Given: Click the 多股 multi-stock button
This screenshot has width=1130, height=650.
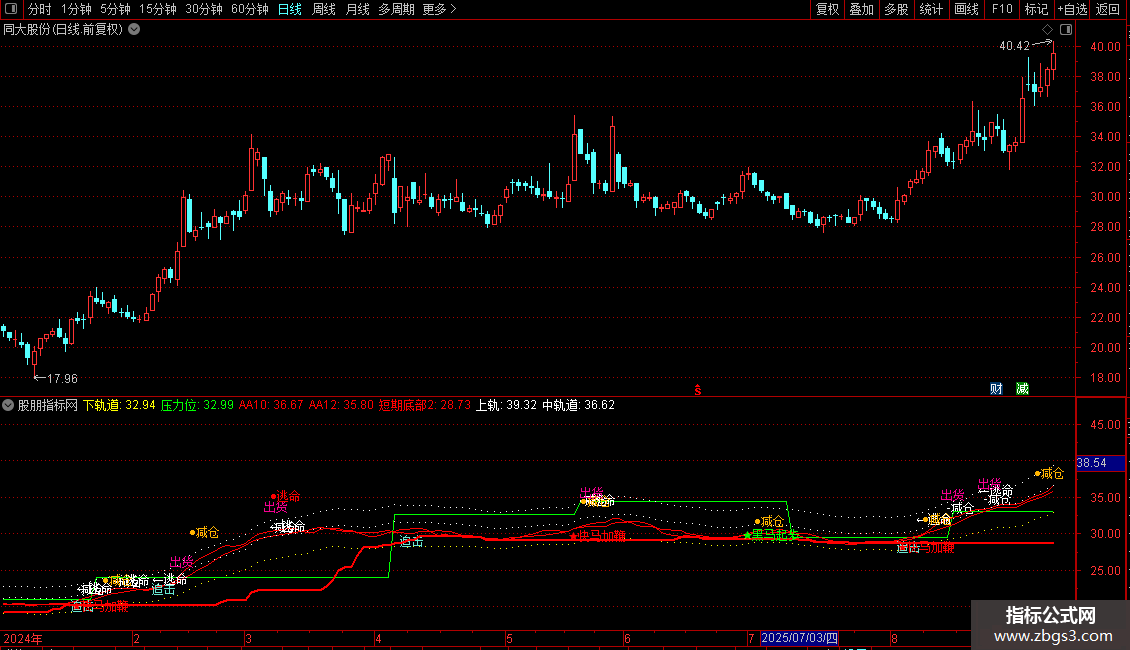Looking at the screenshot, I should pos(896,9).
